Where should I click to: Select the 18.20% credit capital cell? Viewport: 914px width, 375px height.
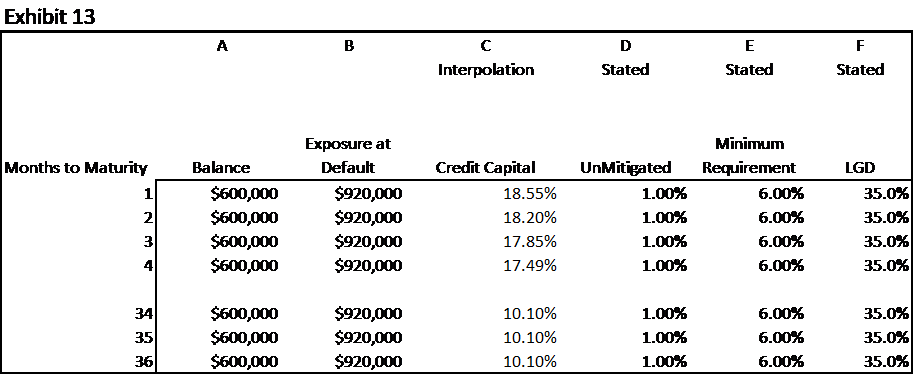coord(530,218)
